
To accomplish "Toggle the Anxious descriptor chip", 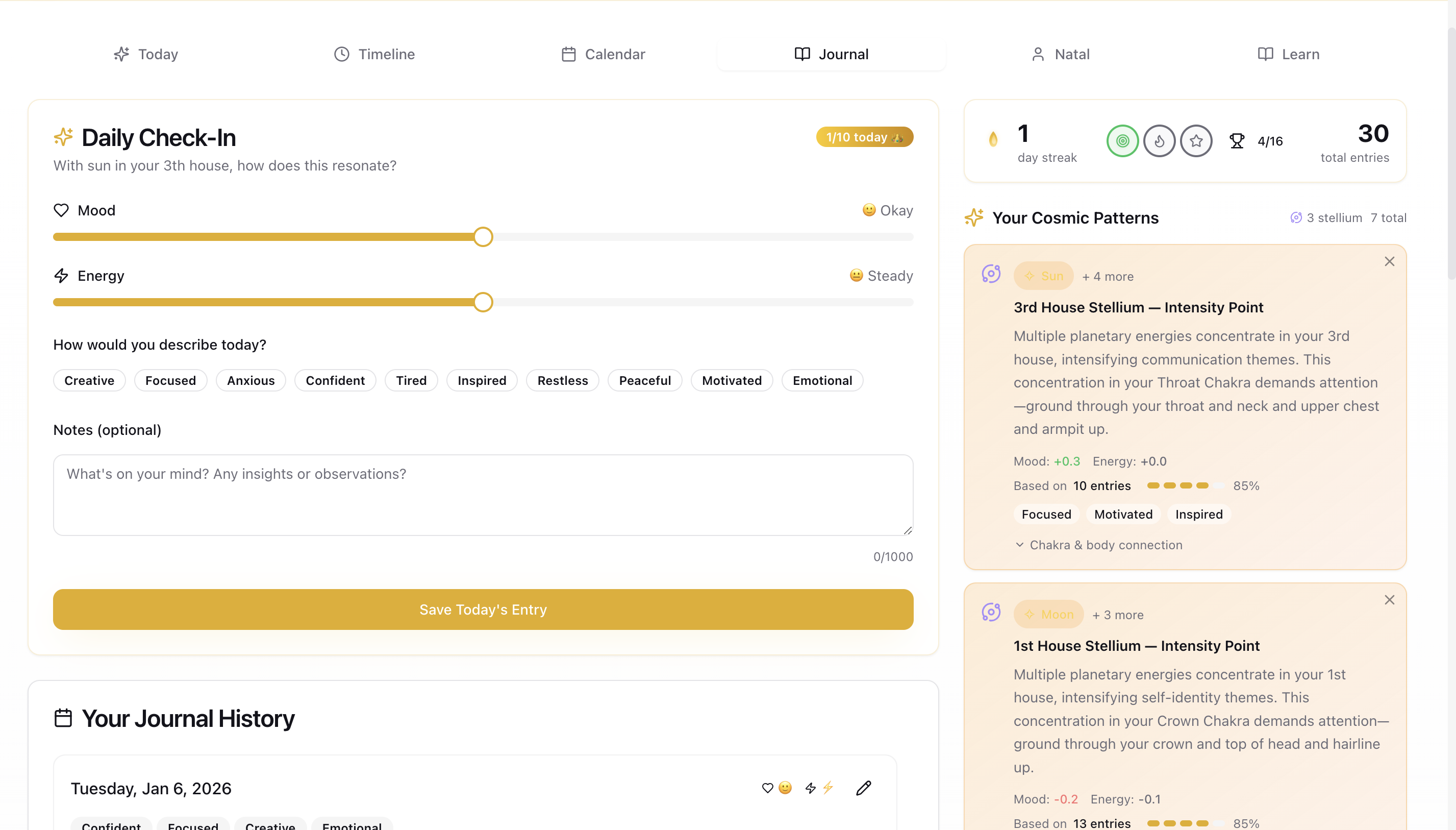I will 250,380.
